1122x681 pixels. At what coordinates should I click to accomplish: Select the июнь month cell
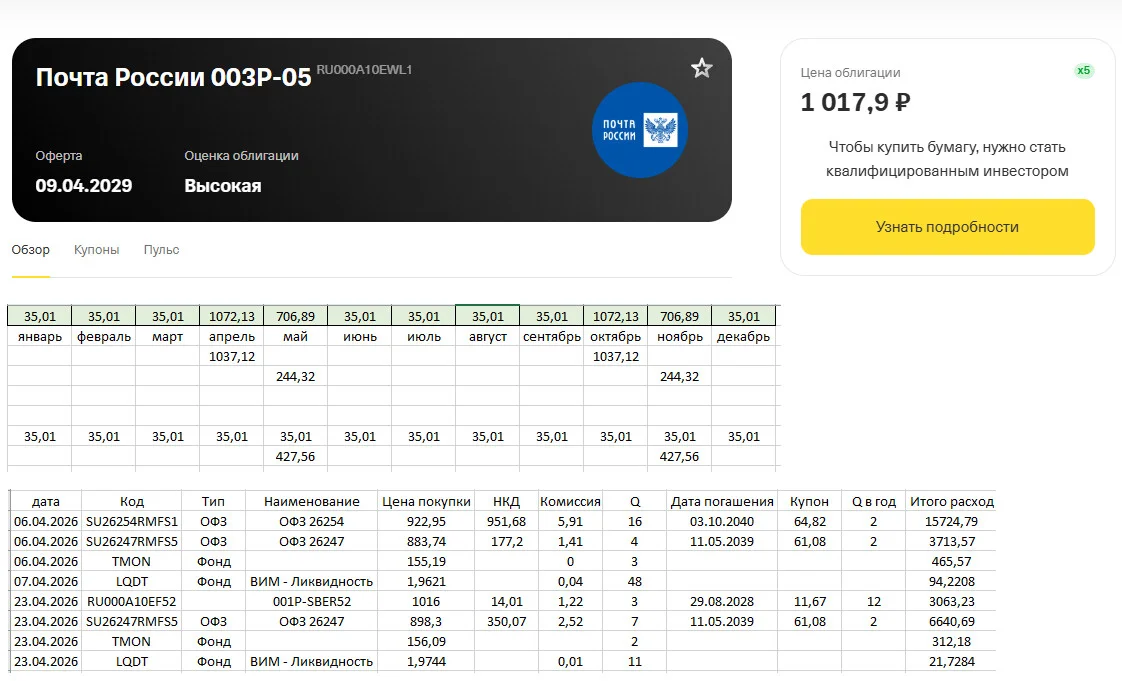coord(359,336)
